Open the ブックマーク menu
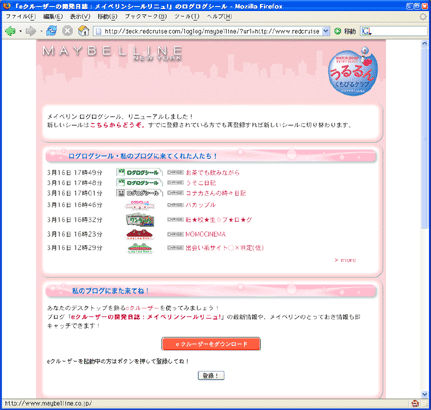This screenshot has width=431, height=410. tap(146, 16)
